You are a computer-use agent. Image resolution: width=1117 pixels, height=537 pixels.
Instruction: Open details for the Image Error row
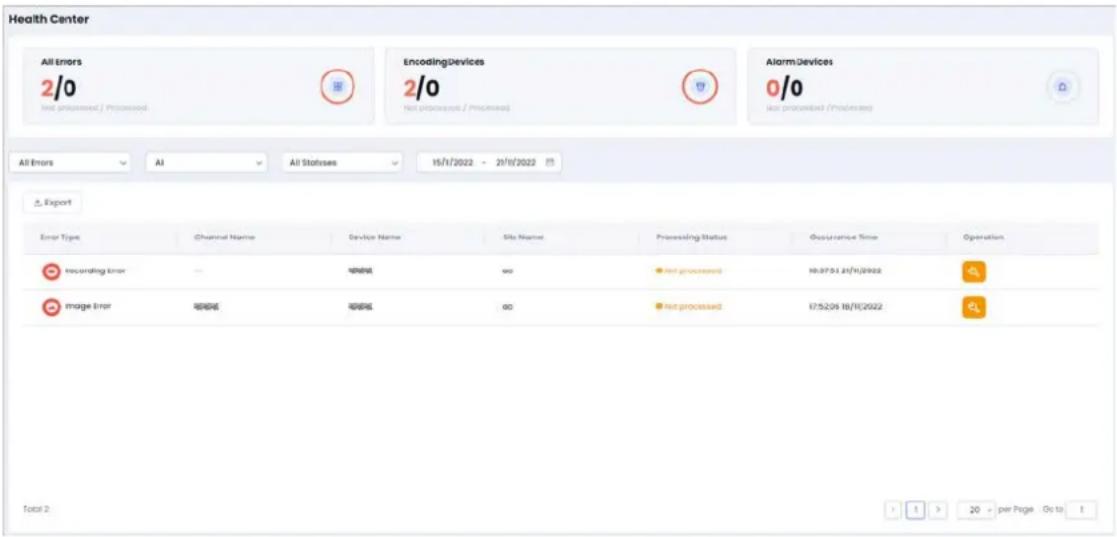974,307
